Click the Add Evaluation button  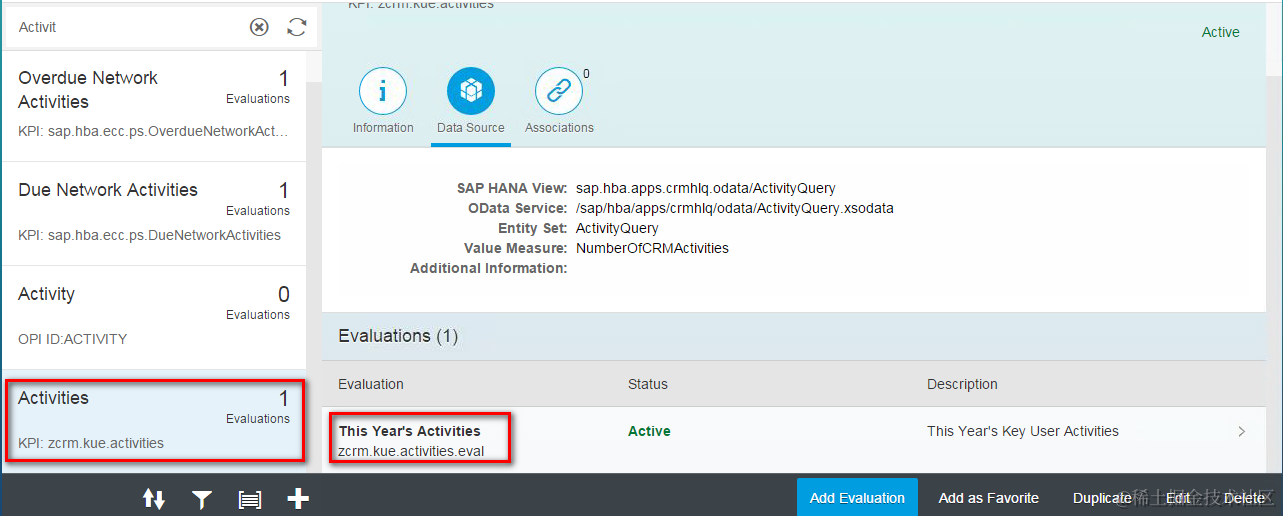tap(857, 497)
